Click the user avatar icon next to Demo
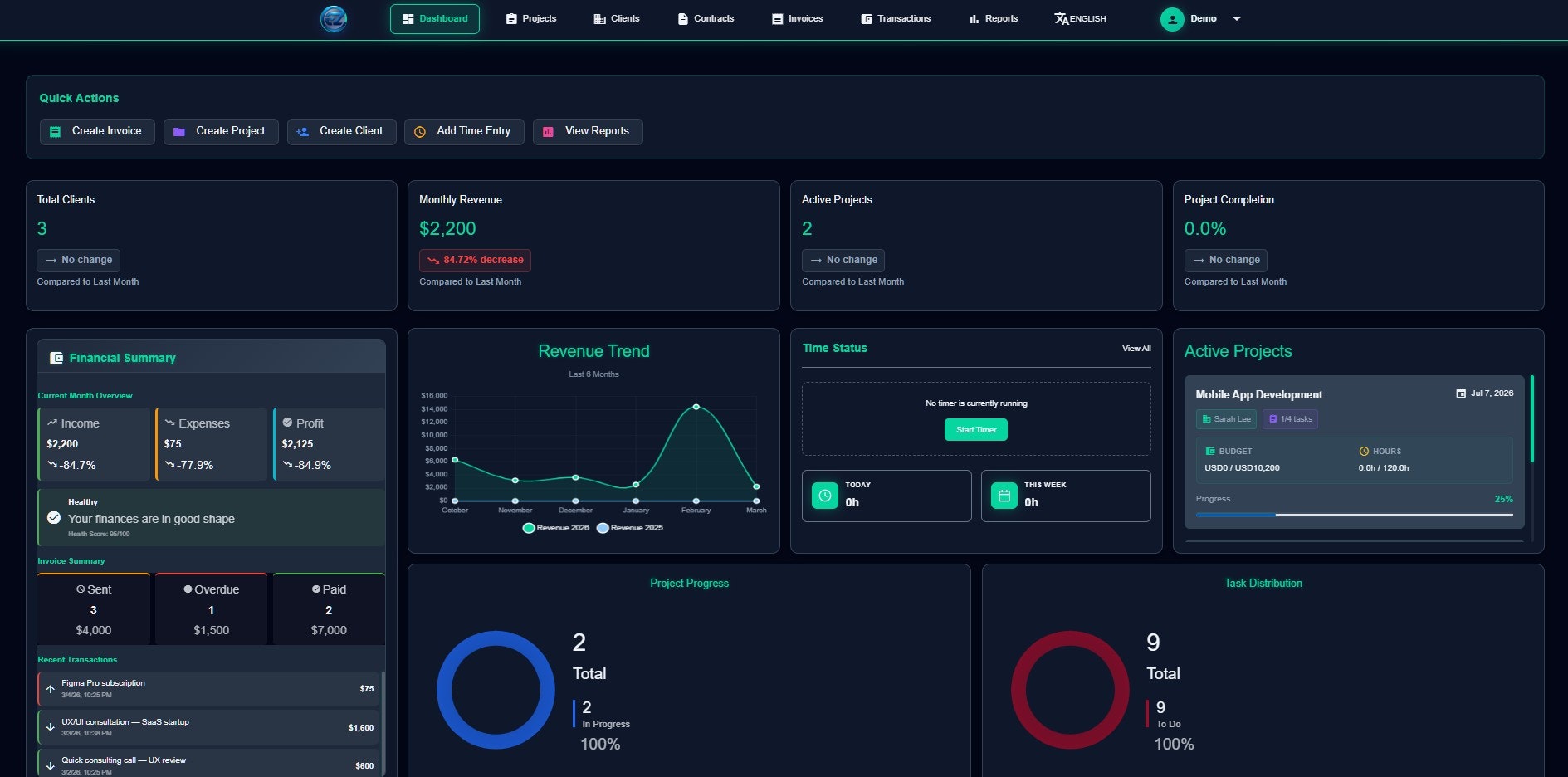The height and width of the screenshot is (777, 1568). click(x=1172, y=18)
